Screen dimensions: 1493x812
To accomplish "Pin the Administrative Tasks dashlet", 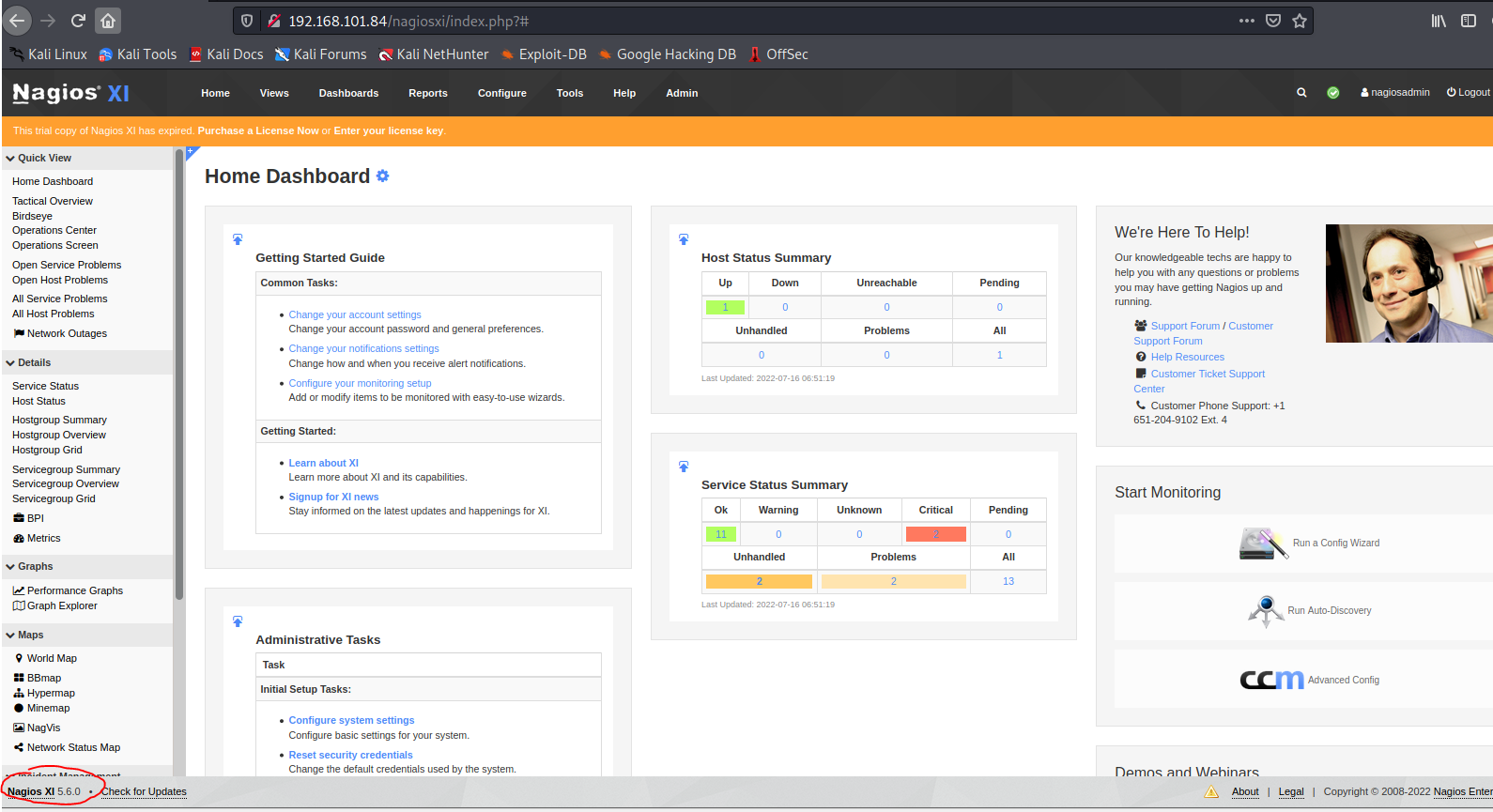I will (x=238, y=621).
